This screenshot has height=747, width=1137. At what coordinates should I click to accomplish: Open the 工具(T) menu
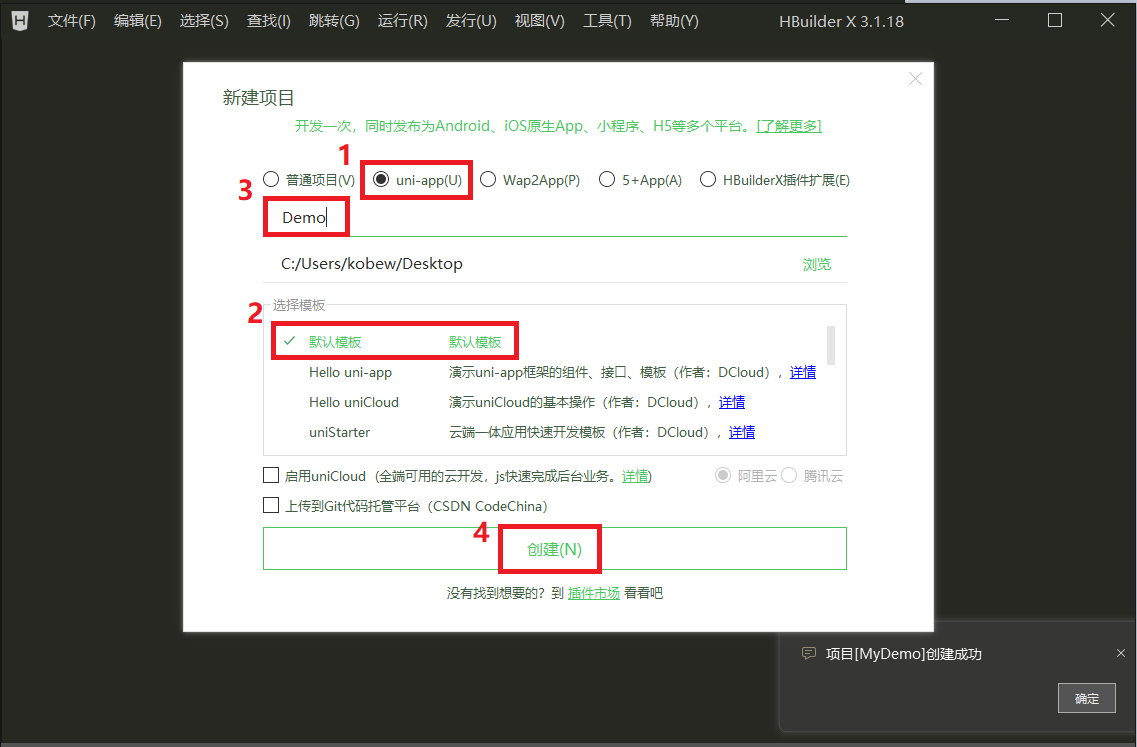coord(607,20)
